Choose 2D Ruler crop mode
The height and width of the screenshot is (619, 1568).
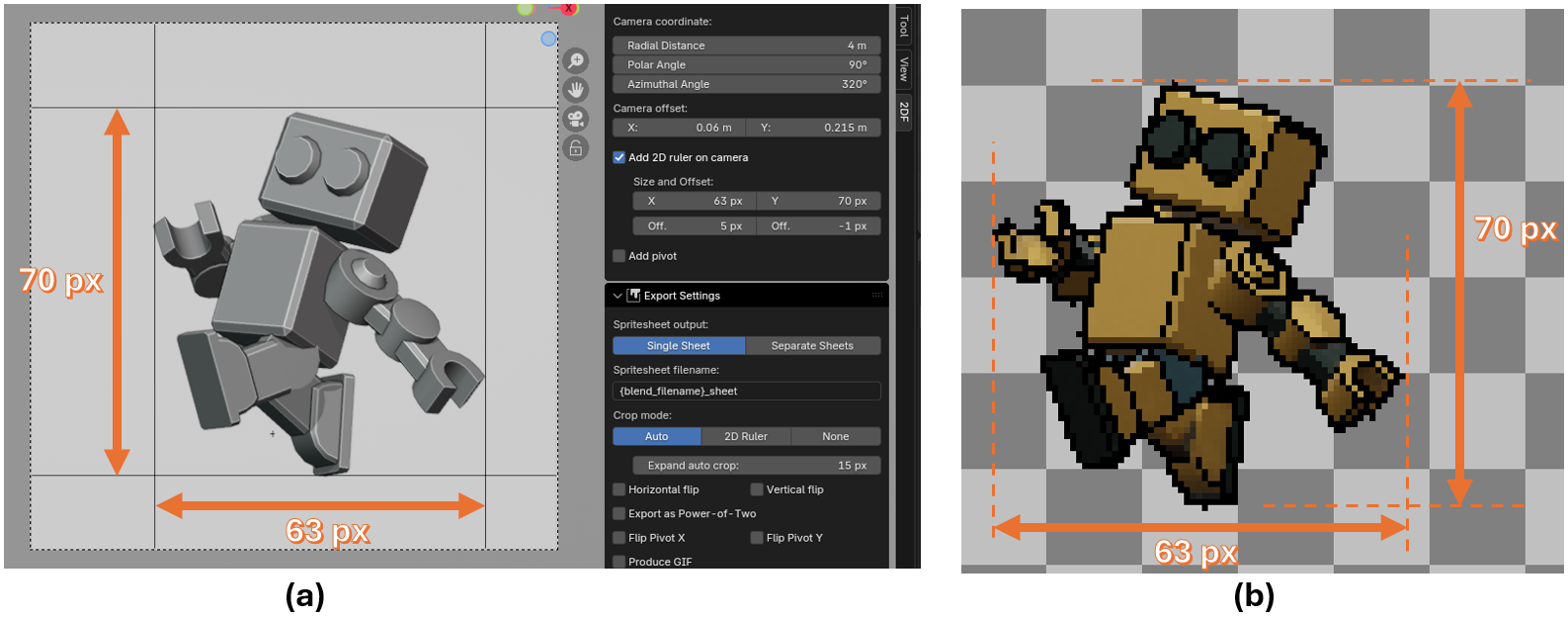(746, 436)
